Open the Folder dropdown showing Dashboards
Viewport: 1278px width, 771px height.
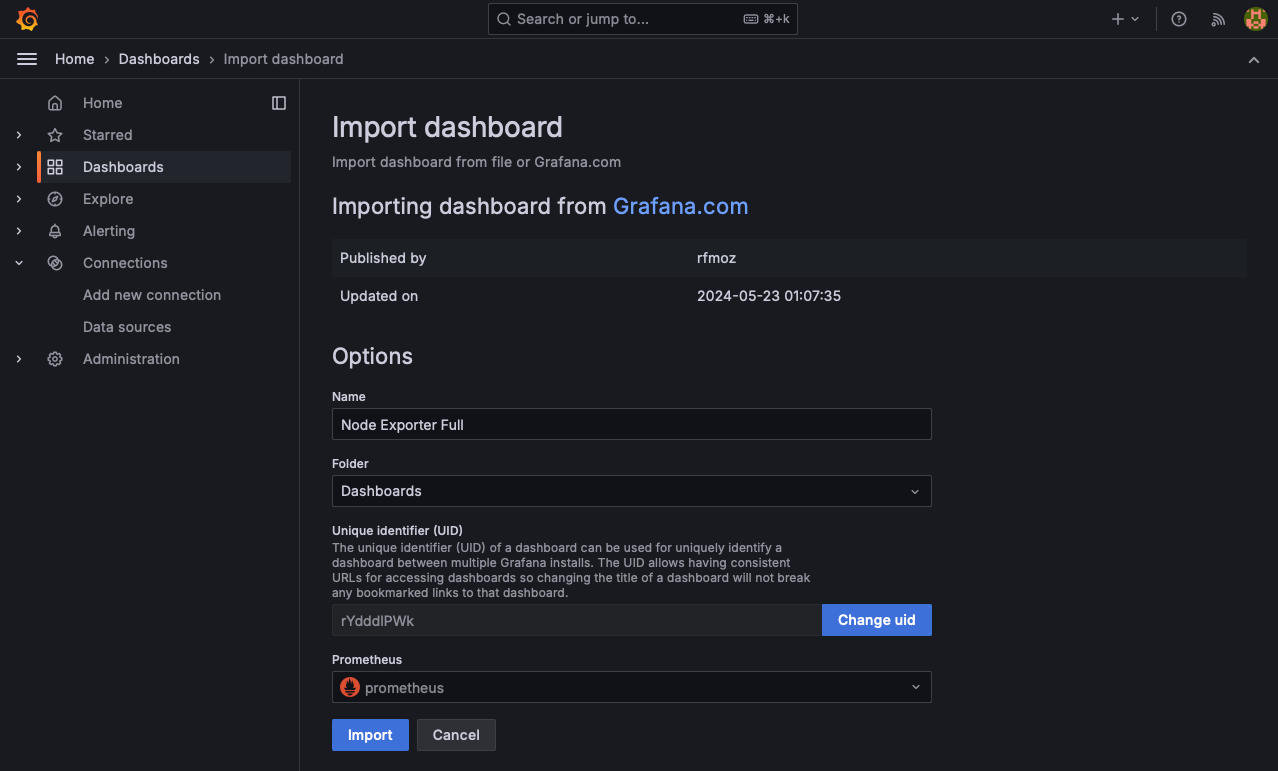(x=631, y=491)
